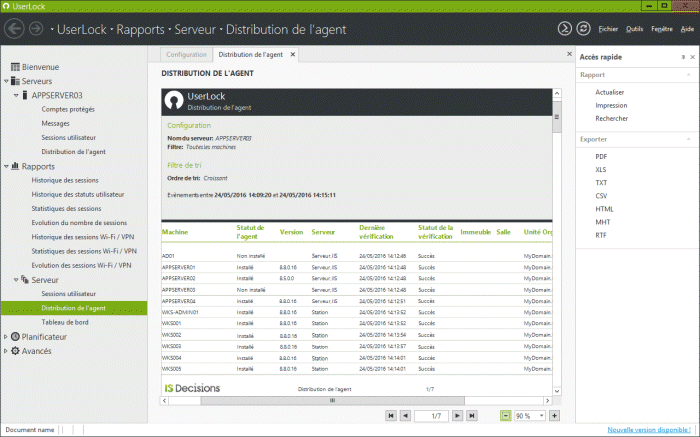Viewport: 700px width, 437px height.
Task: Zoom in with the plus button
Action: tap(554, 416)
